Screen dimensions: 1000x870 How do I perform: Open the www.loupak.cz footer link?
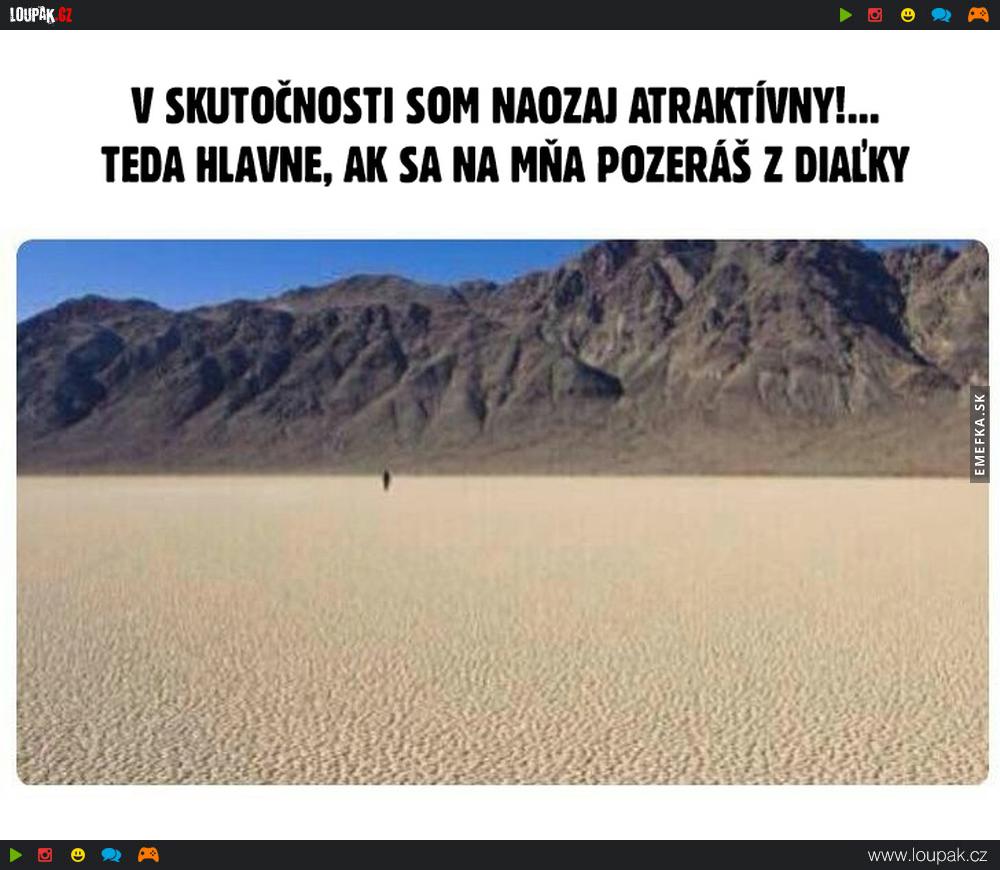click(x=927, y=855)
